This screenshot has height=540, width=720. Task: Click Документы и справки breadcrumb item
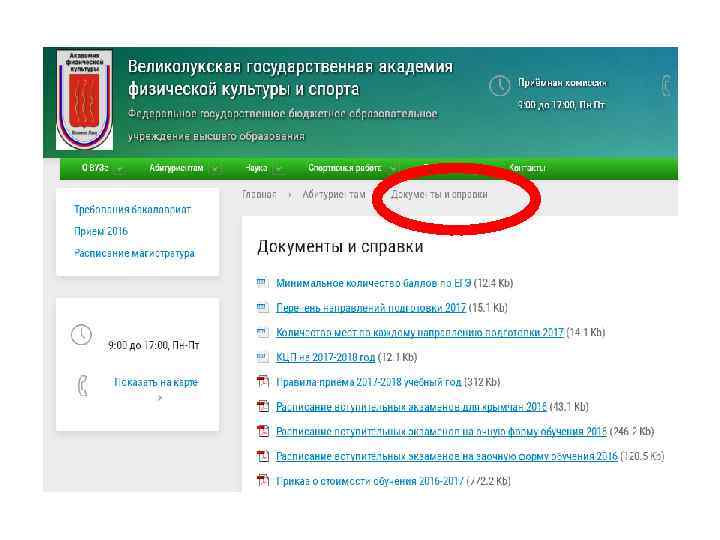(439, 195)
